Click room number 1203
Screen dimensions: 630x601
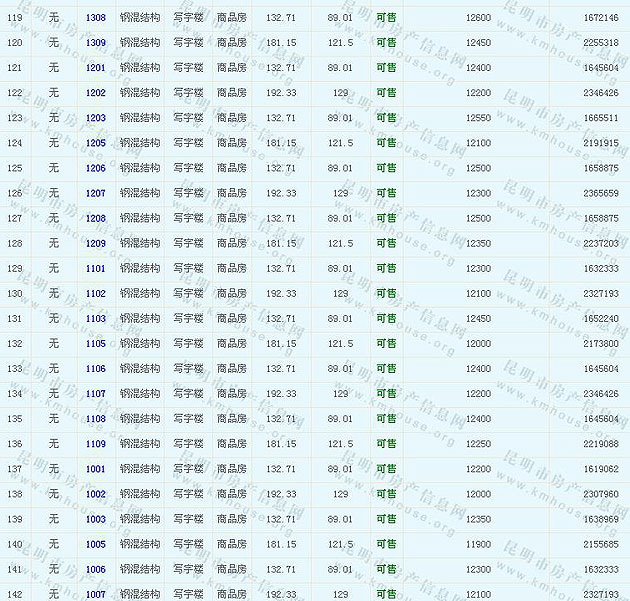(x=96, y=118)
